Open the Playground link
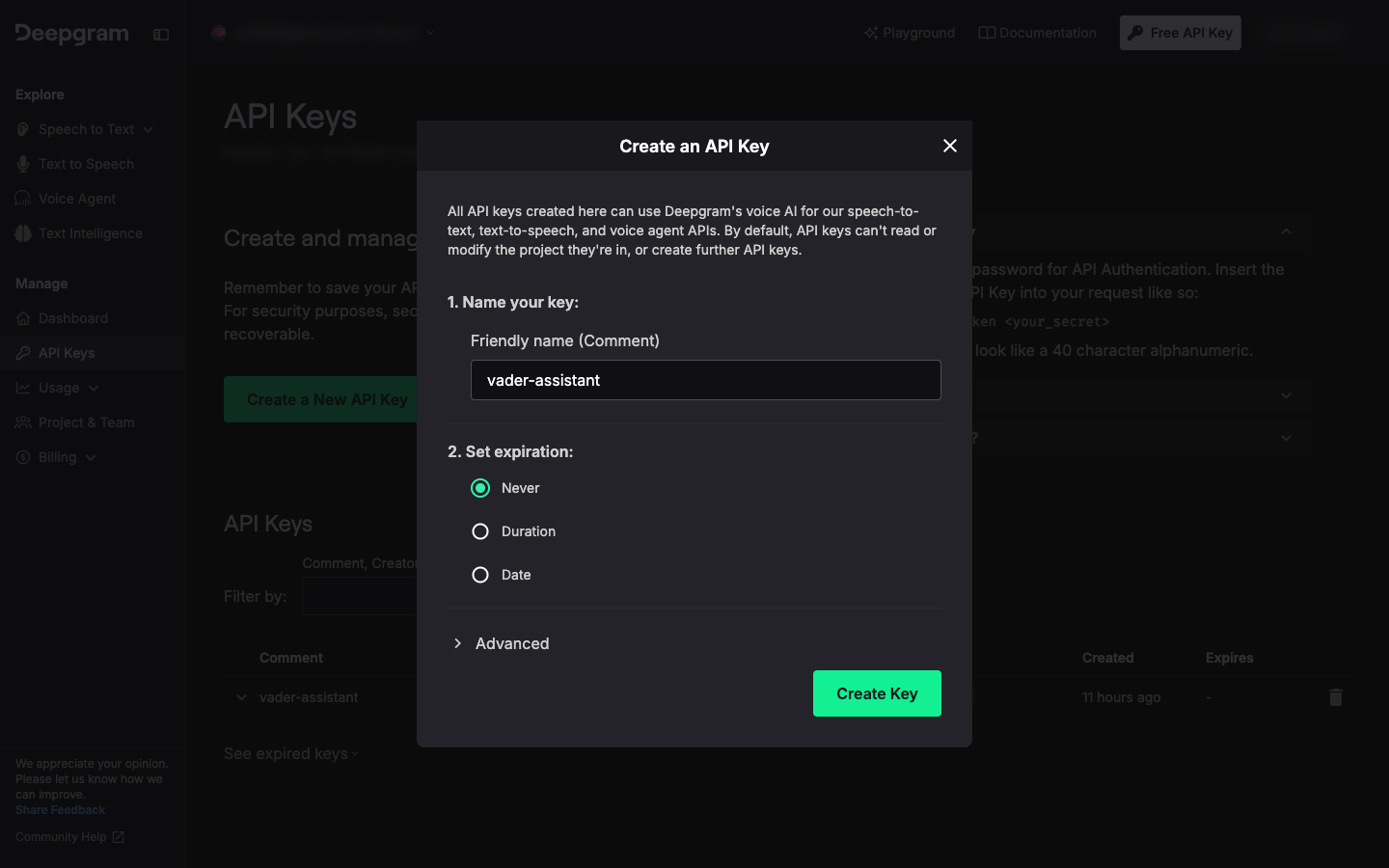The image size is (1389, 868). coord(910,33)
